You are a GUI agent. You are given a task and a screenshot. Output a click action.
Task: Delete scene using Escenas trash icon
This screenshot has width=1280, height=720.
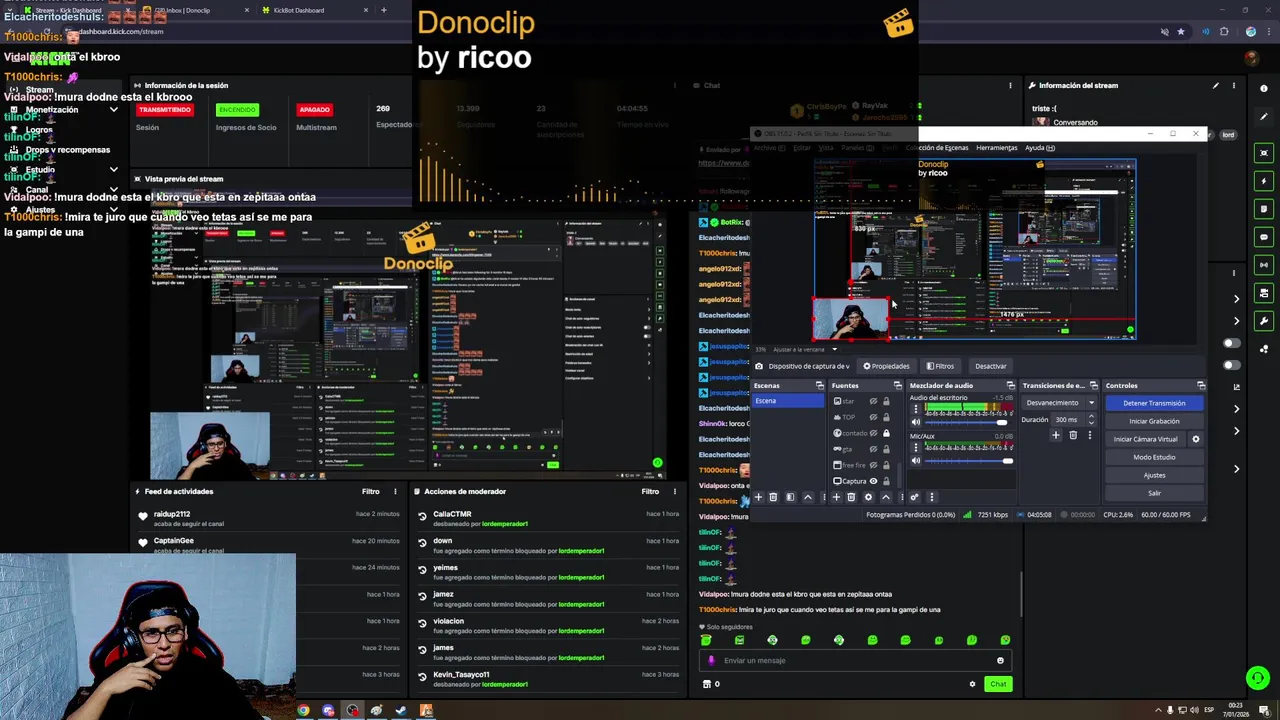[773, 497]
